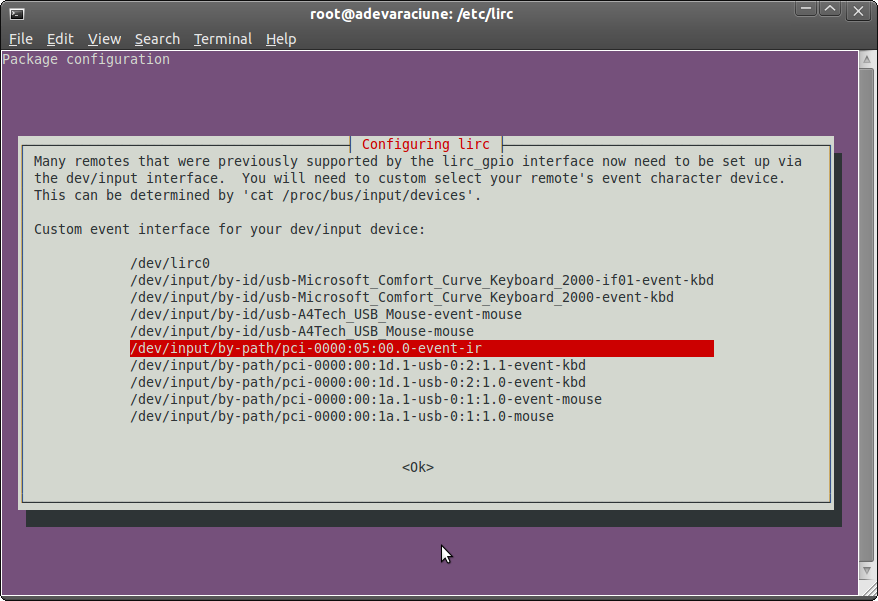This screenshot has height=601, width=878.
Task: Open the Search menu
Action: (157, 39)
